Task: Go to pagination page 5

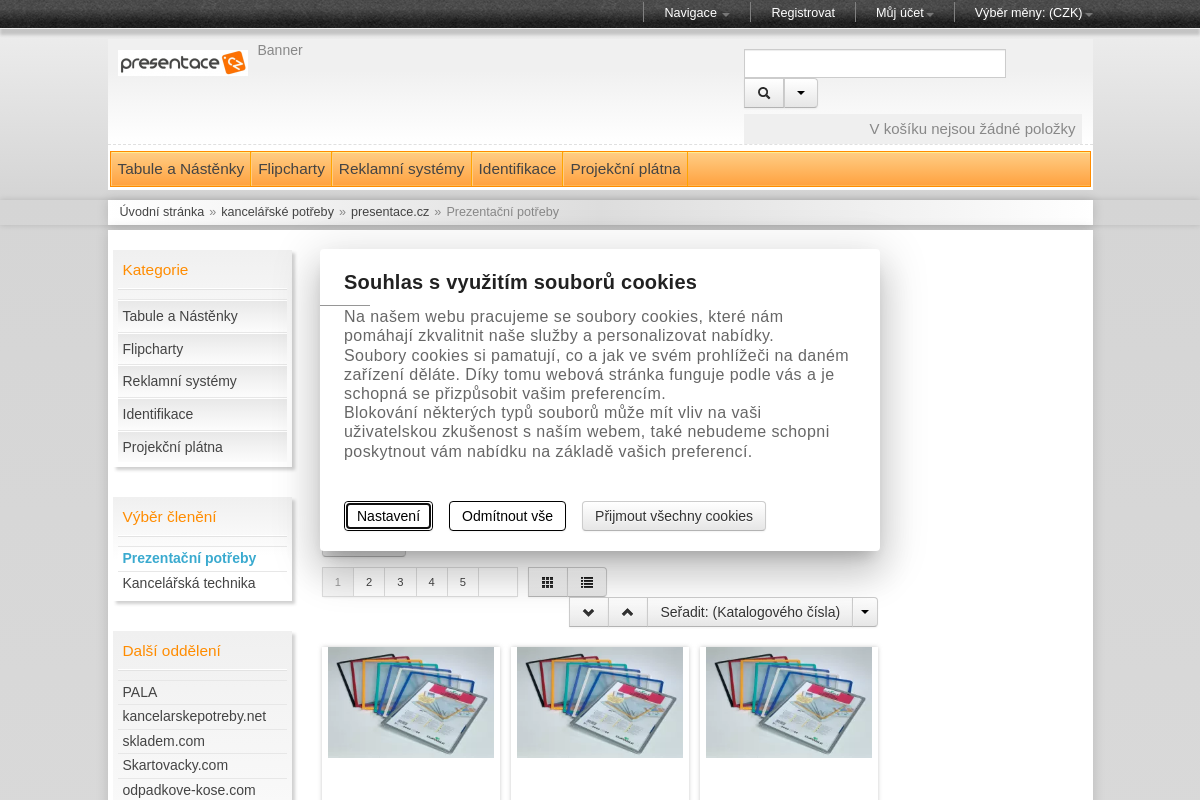Action: pos(462,582)
